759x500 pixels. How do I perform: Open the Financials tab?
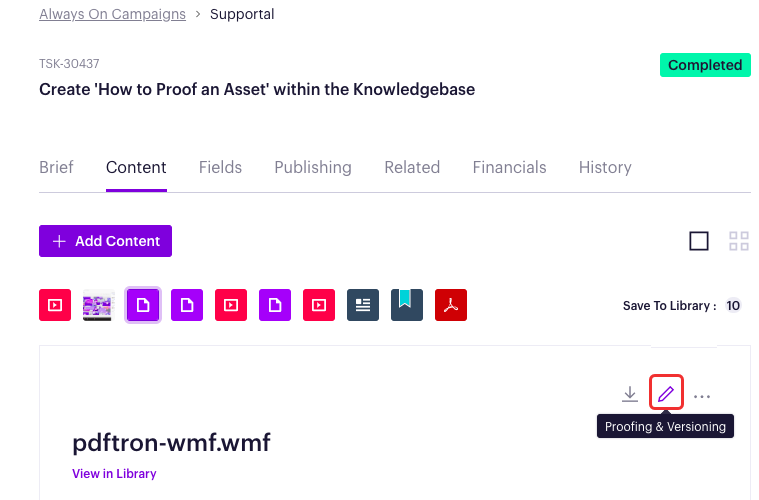click(509, 167)
